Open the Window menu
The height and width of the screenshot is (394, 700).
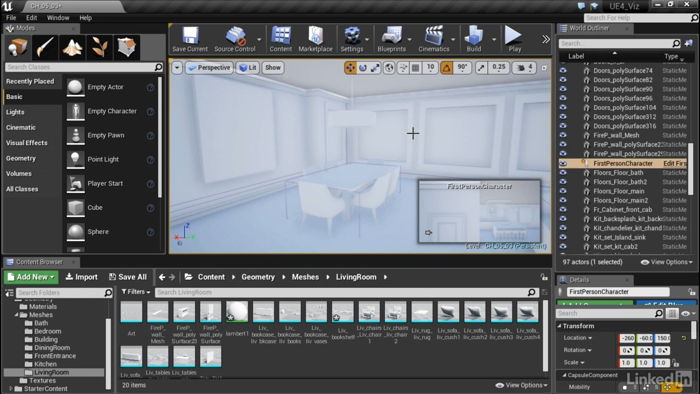(x=58, y=18)
